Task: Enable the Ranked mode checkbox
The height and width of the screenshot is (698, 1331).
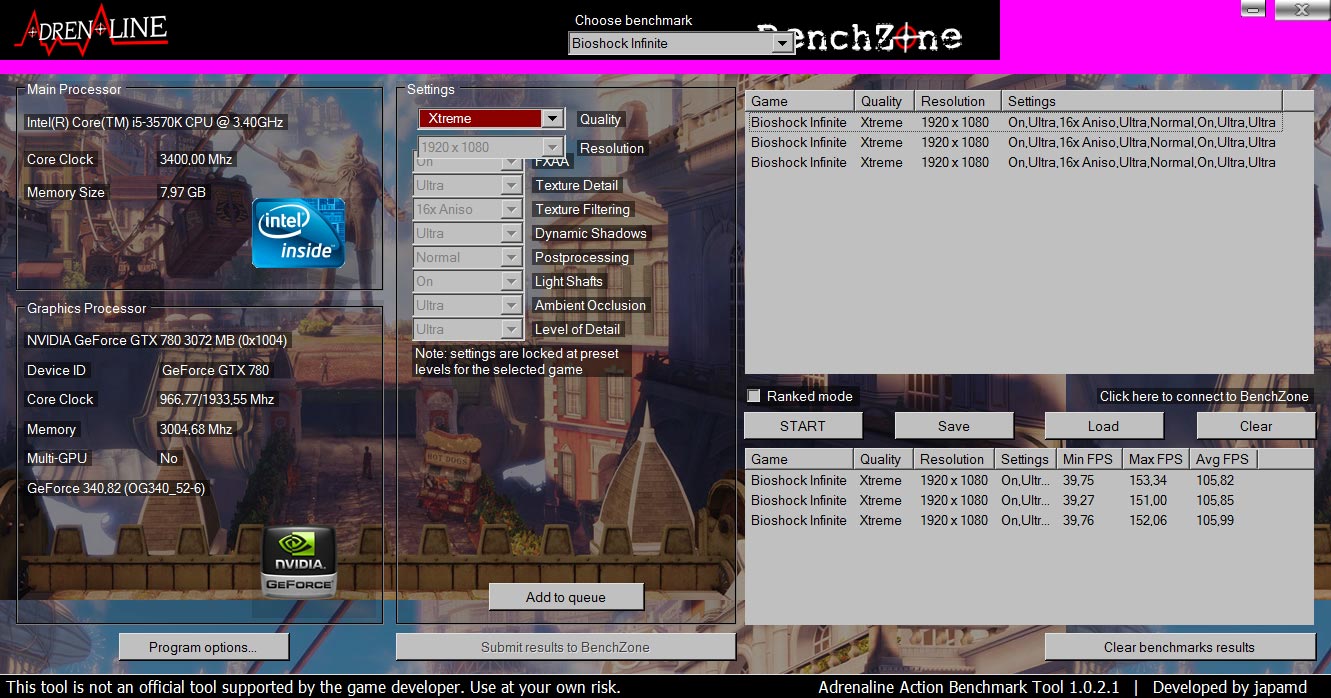Action: coord(754,396)
